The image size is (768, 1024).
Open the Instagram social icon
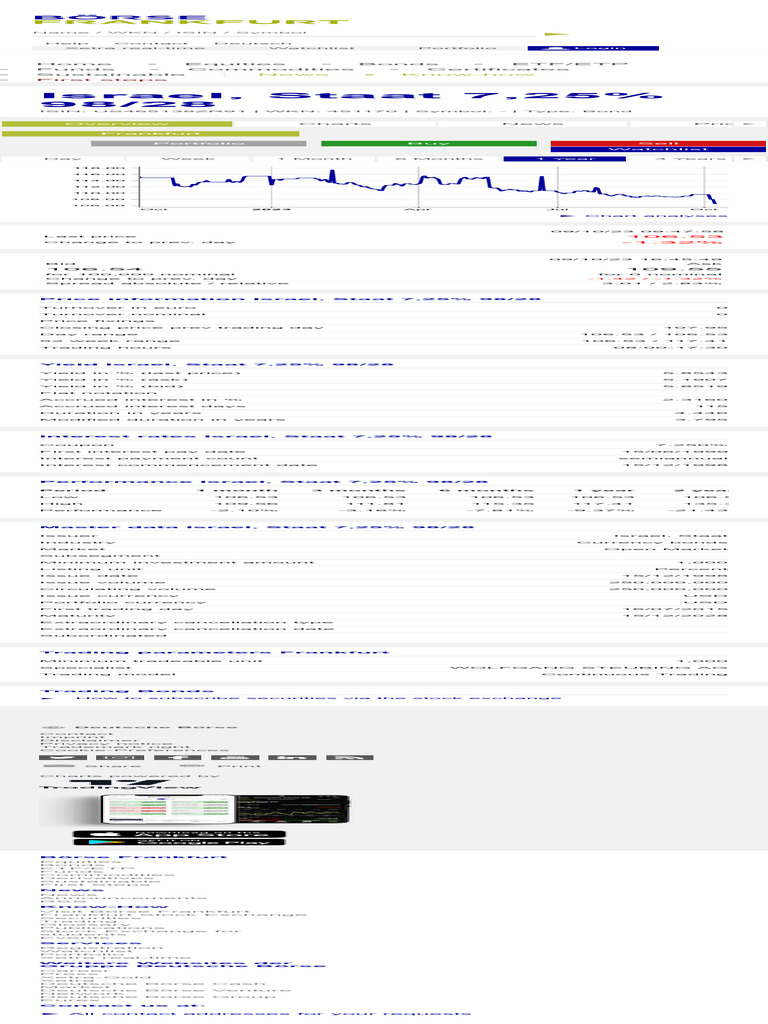(x=121, y=758)
